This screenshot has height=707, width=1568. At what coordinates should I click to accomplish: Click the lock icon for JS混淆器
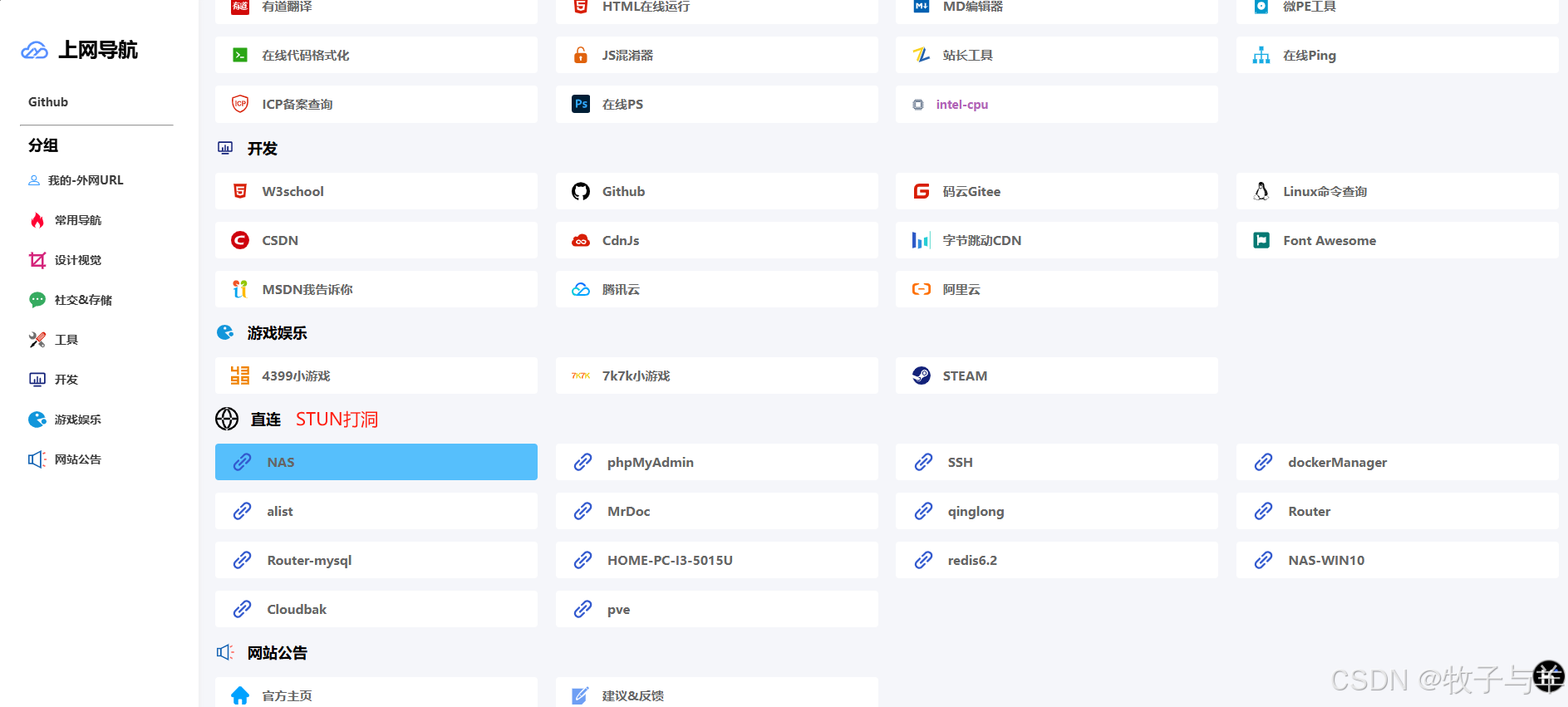click(x=581, y=55)
